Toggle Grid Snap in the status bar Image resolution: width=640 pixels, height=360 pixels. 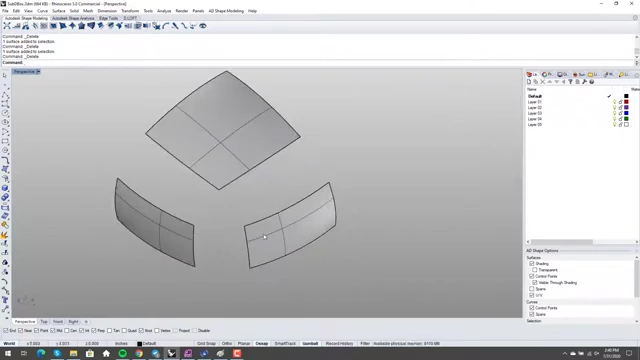click(x=206, y=344)
